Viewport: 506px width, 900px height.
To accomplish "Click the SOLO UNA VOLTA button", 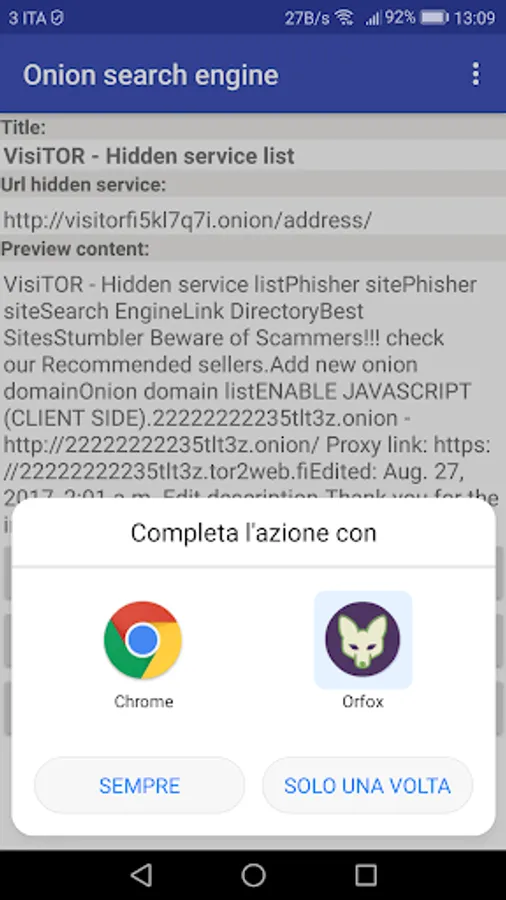I will point(367,785).
